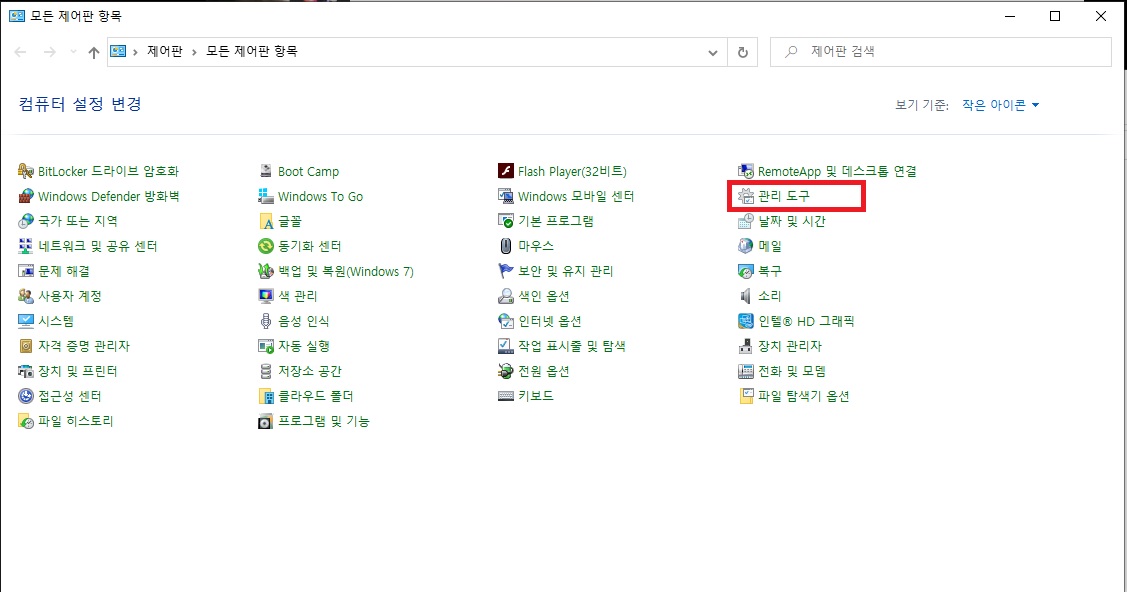Click the Back navigation arrow
Screen dimensions: 1127x592
tap(20, 52)
